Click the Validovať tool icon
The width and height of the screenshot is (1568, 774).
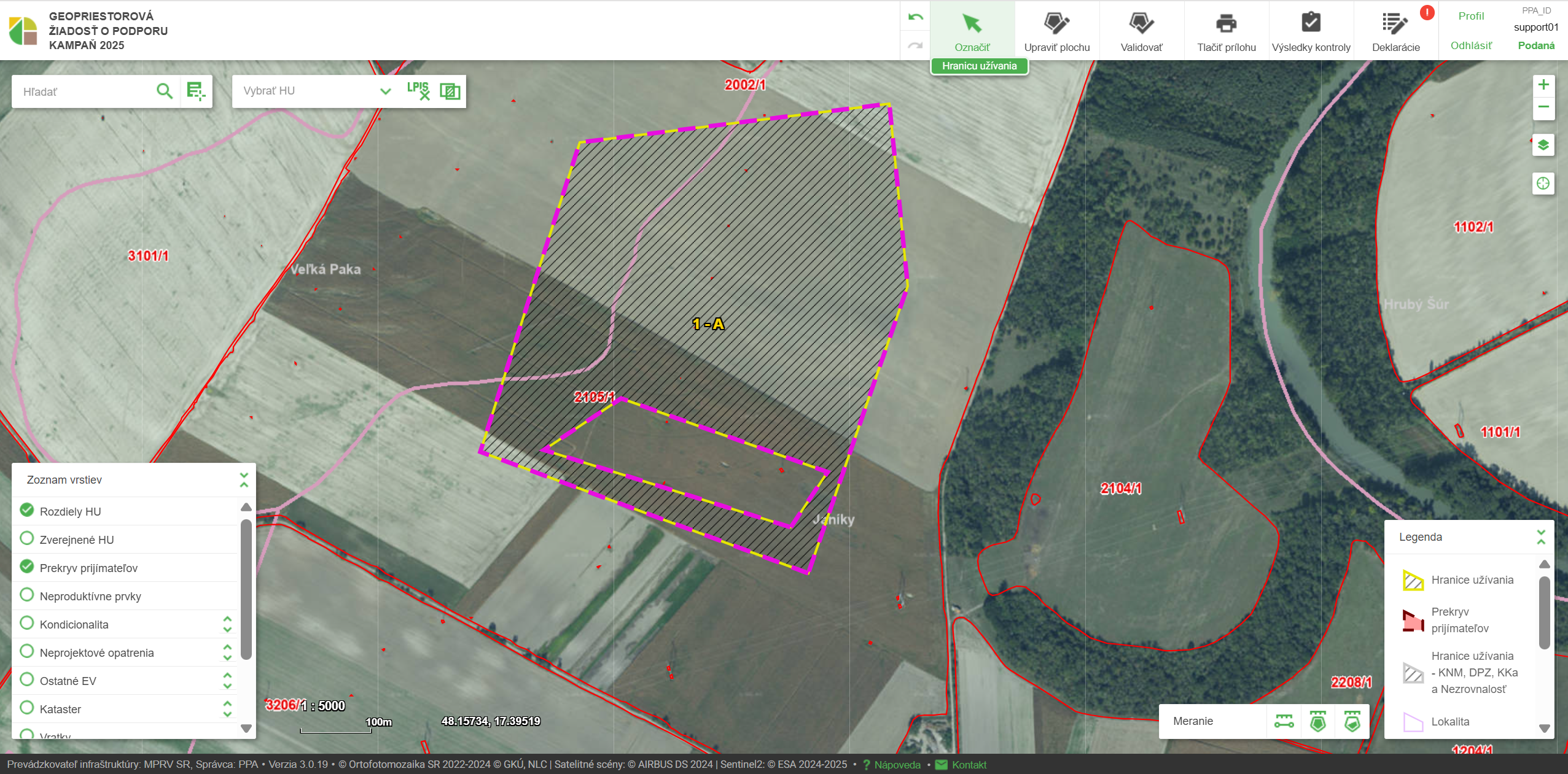coord(1141,23)
